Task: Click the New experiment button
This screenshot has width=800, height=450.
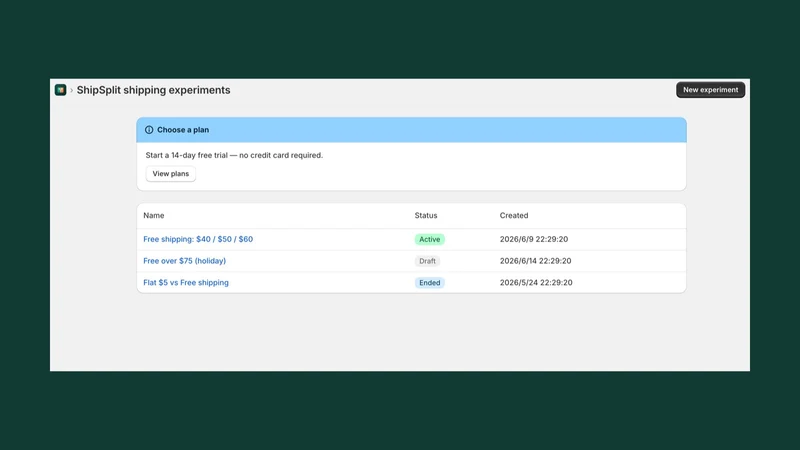Action: tap(710, 90)
